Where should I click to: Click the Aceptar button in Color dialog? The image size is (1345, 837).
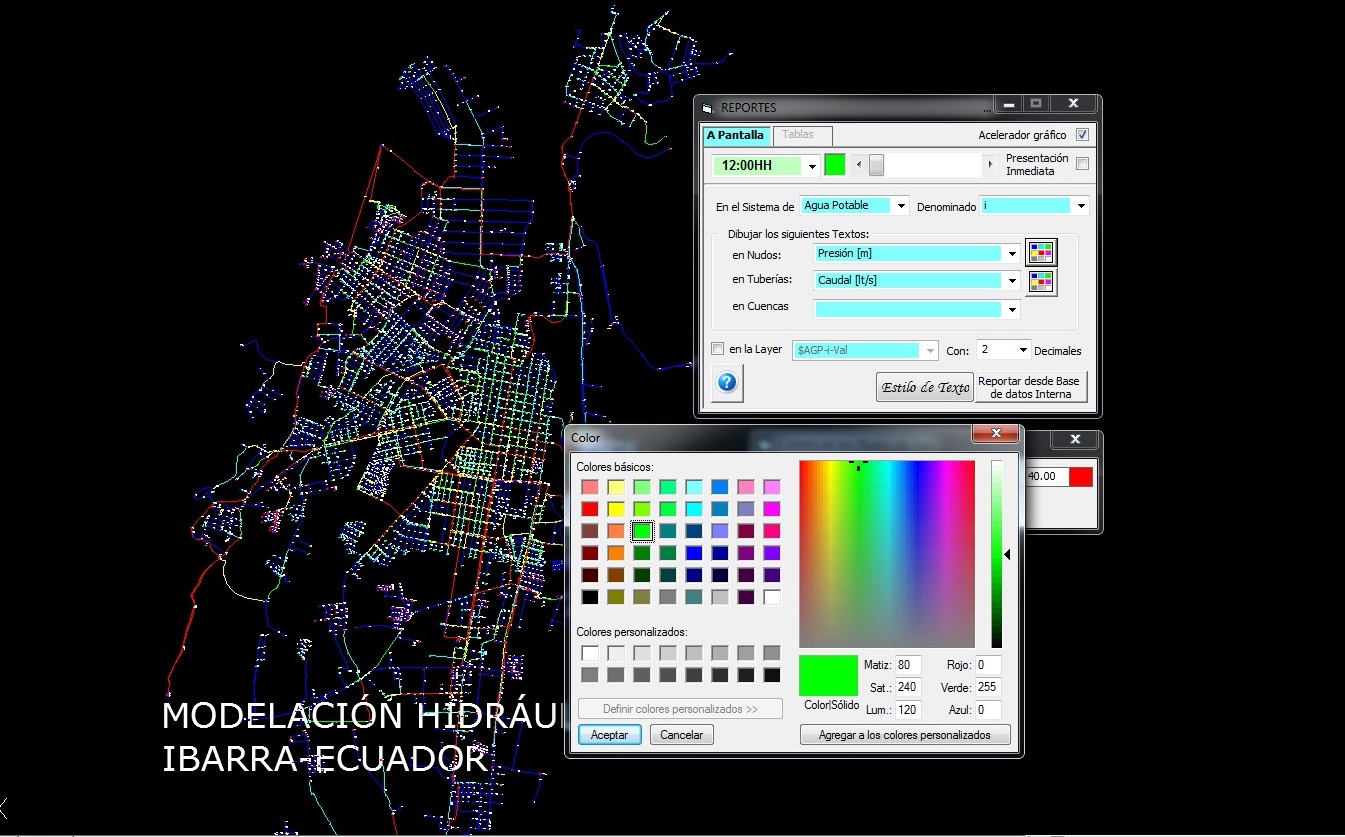(x=609, y=735)
